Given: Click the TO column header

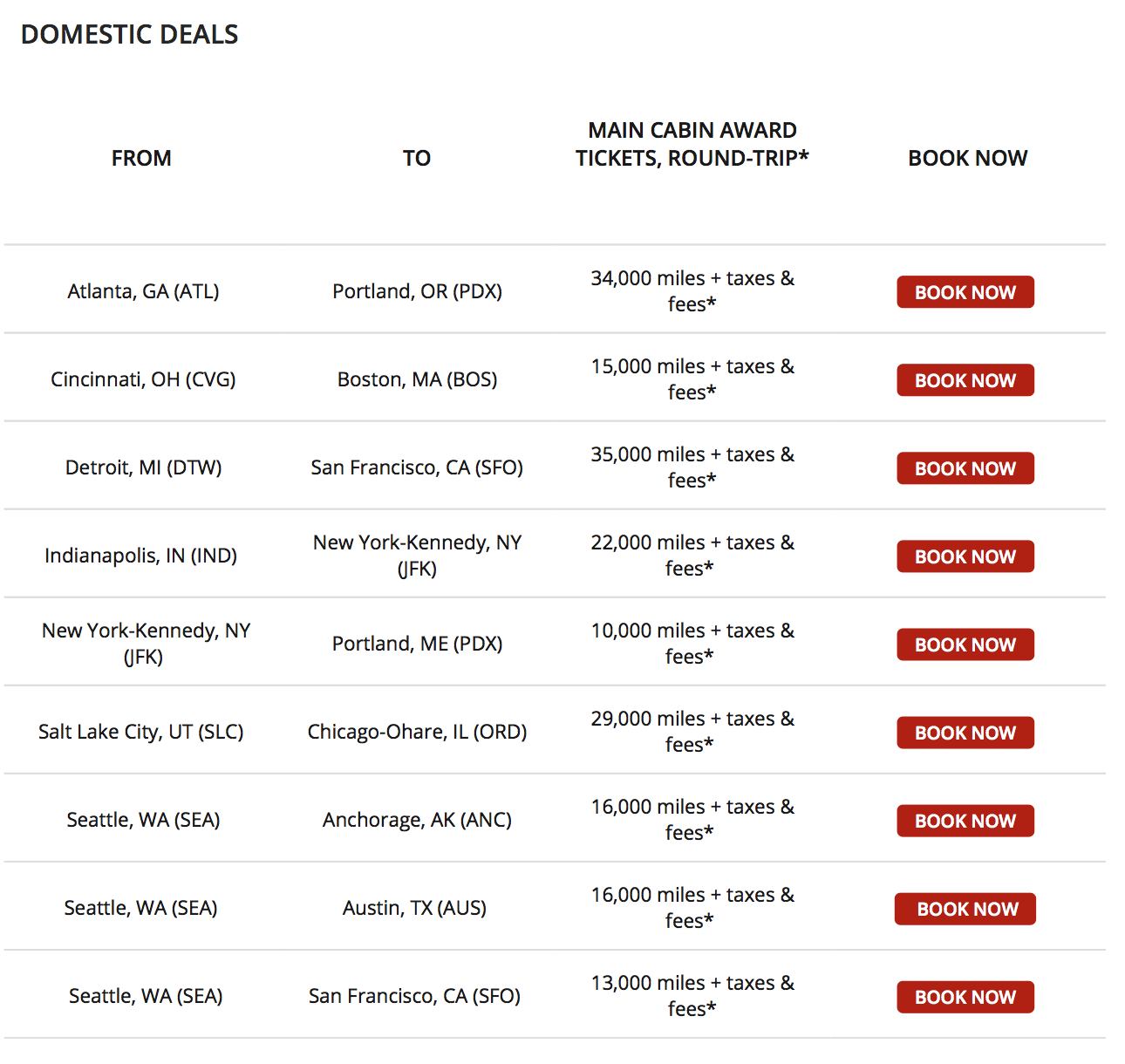Looking at the screenshot, I should coord(417,158).
